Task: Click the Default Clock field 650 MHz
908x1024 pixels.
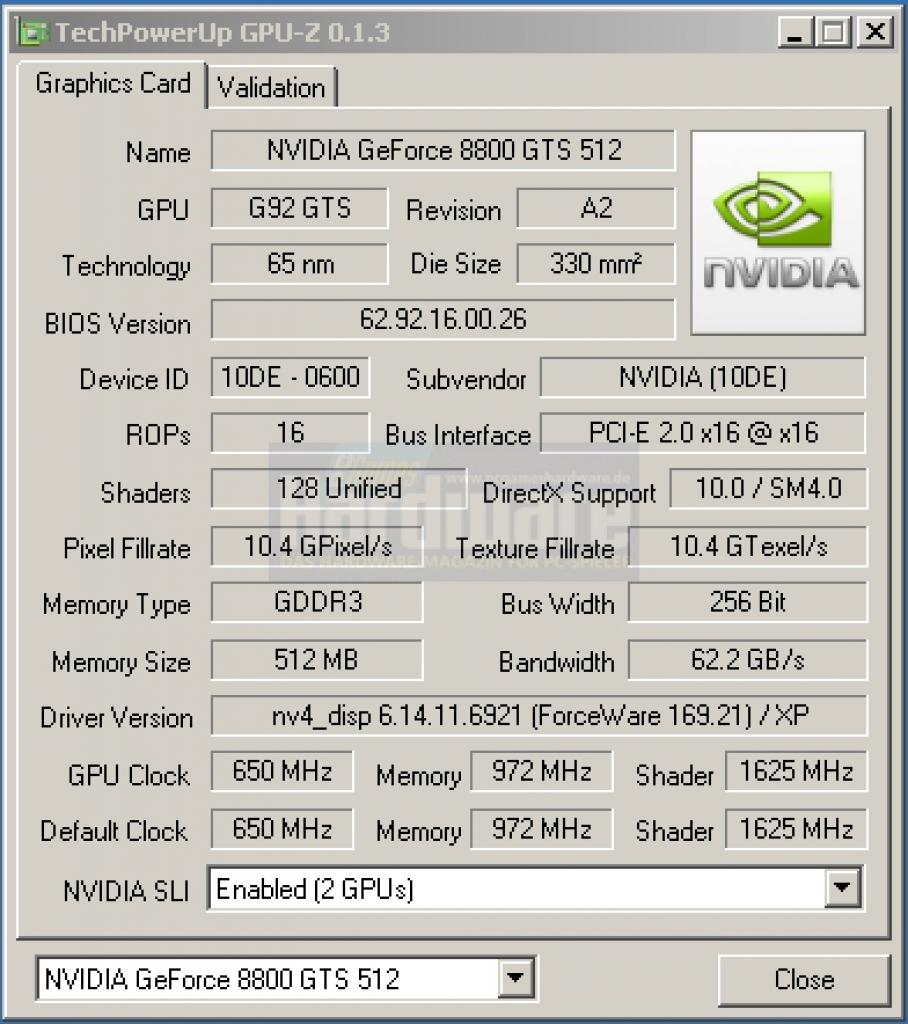Action: [x=282, y=829]
